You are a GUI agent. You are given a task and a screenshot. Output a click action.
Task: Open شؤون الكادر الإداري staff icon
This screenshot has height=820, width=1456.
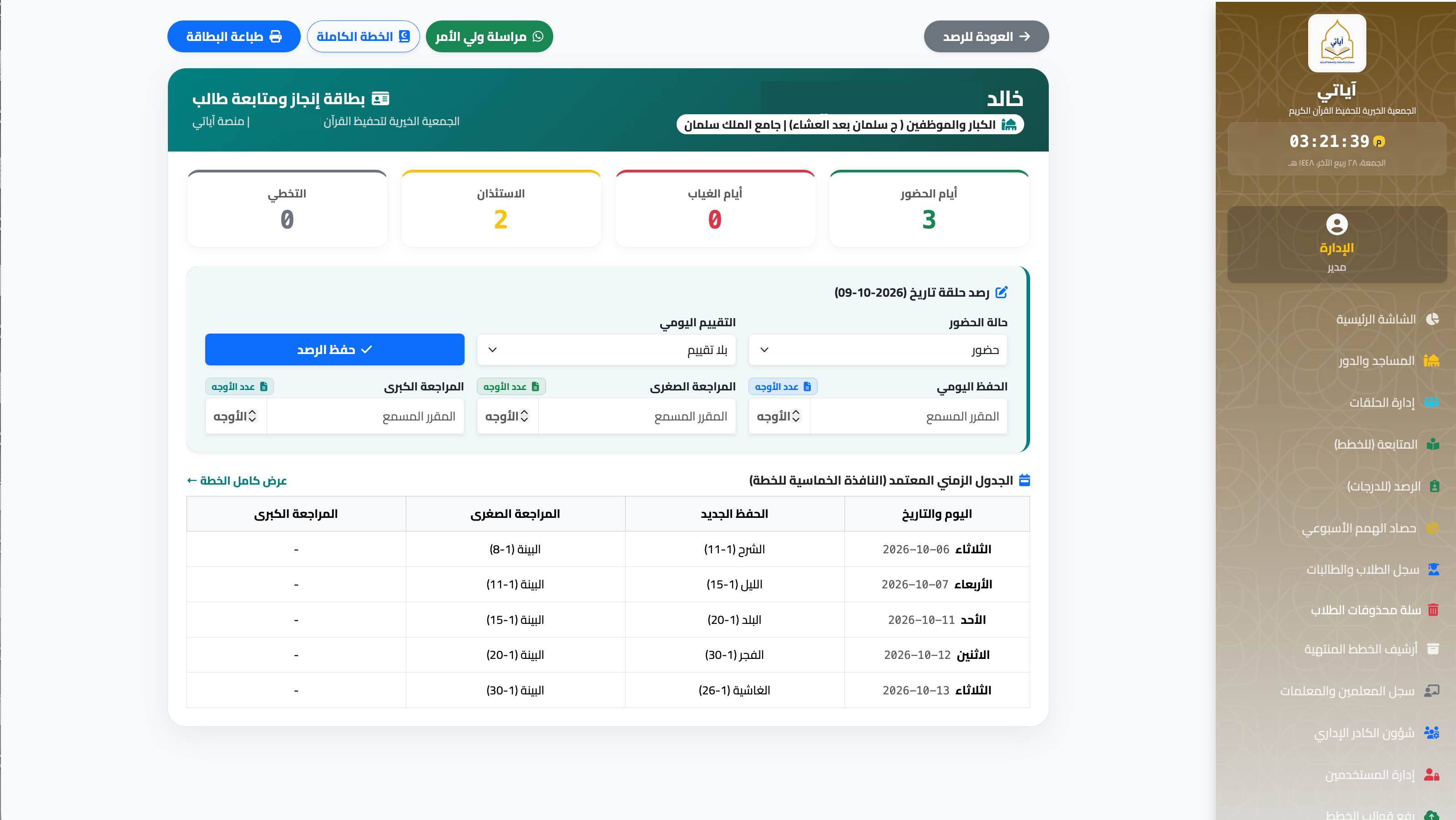coord(1431,733)
